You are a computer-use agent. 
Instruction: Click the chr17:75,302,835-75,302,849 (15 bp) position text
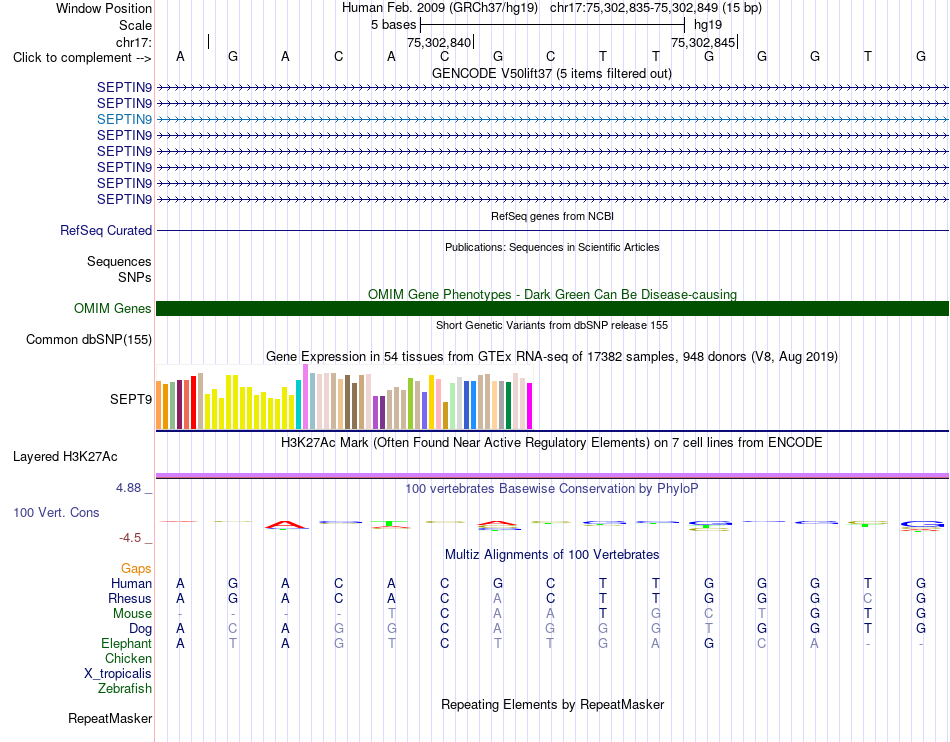[656, 8]
